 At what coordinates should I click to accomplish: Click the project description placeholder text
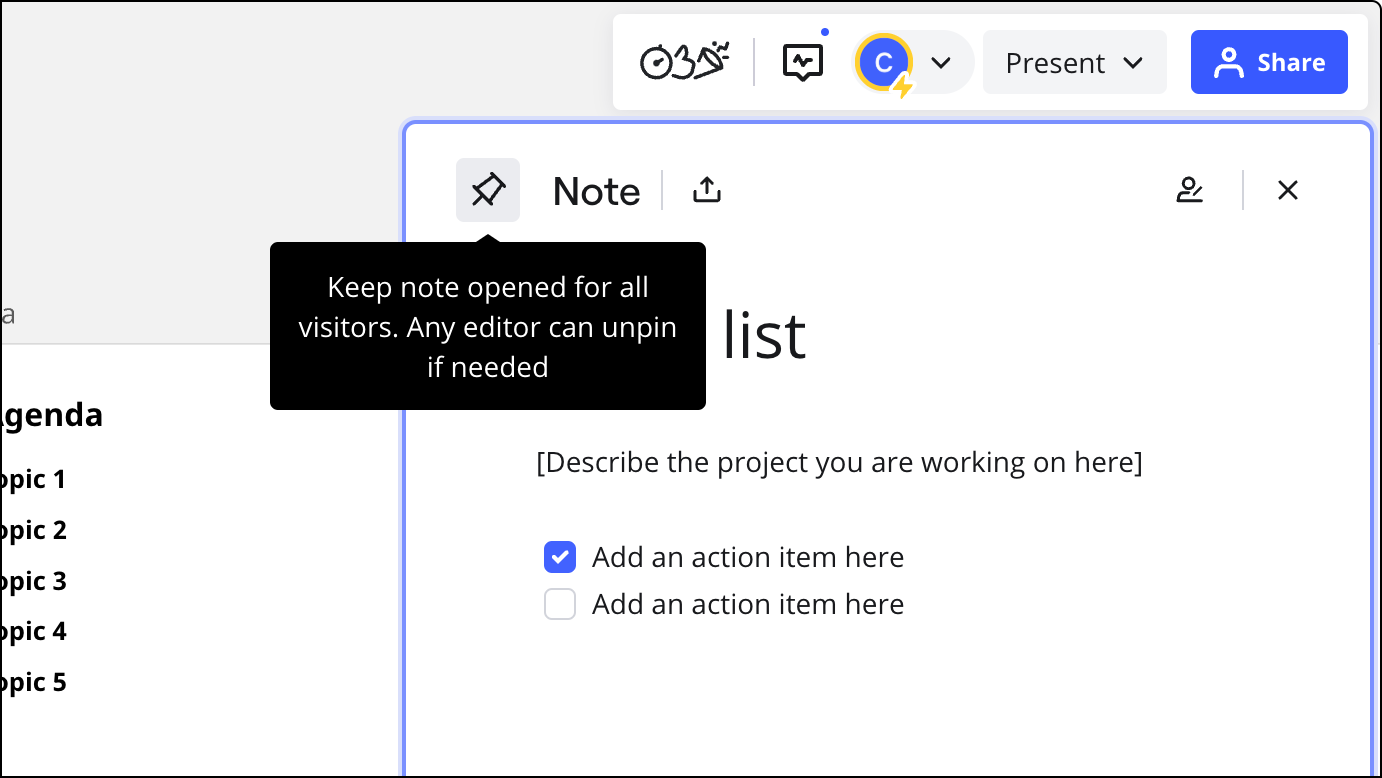tap(839, 463)
